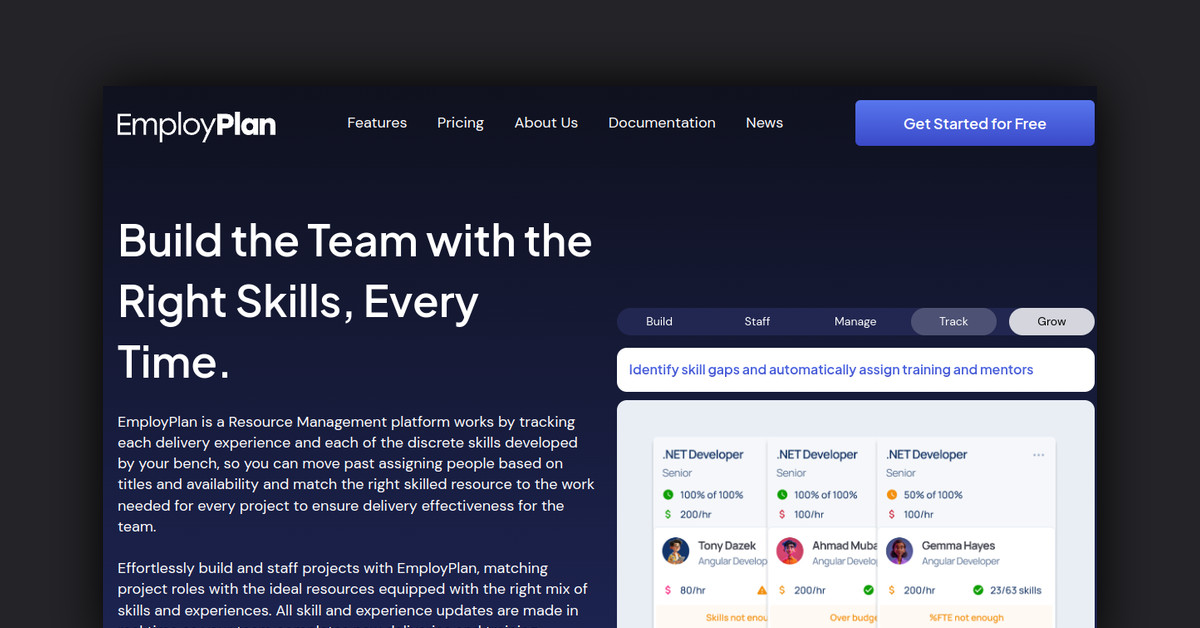Click Ahmad's avatar picture

click(x=790, y=551)
